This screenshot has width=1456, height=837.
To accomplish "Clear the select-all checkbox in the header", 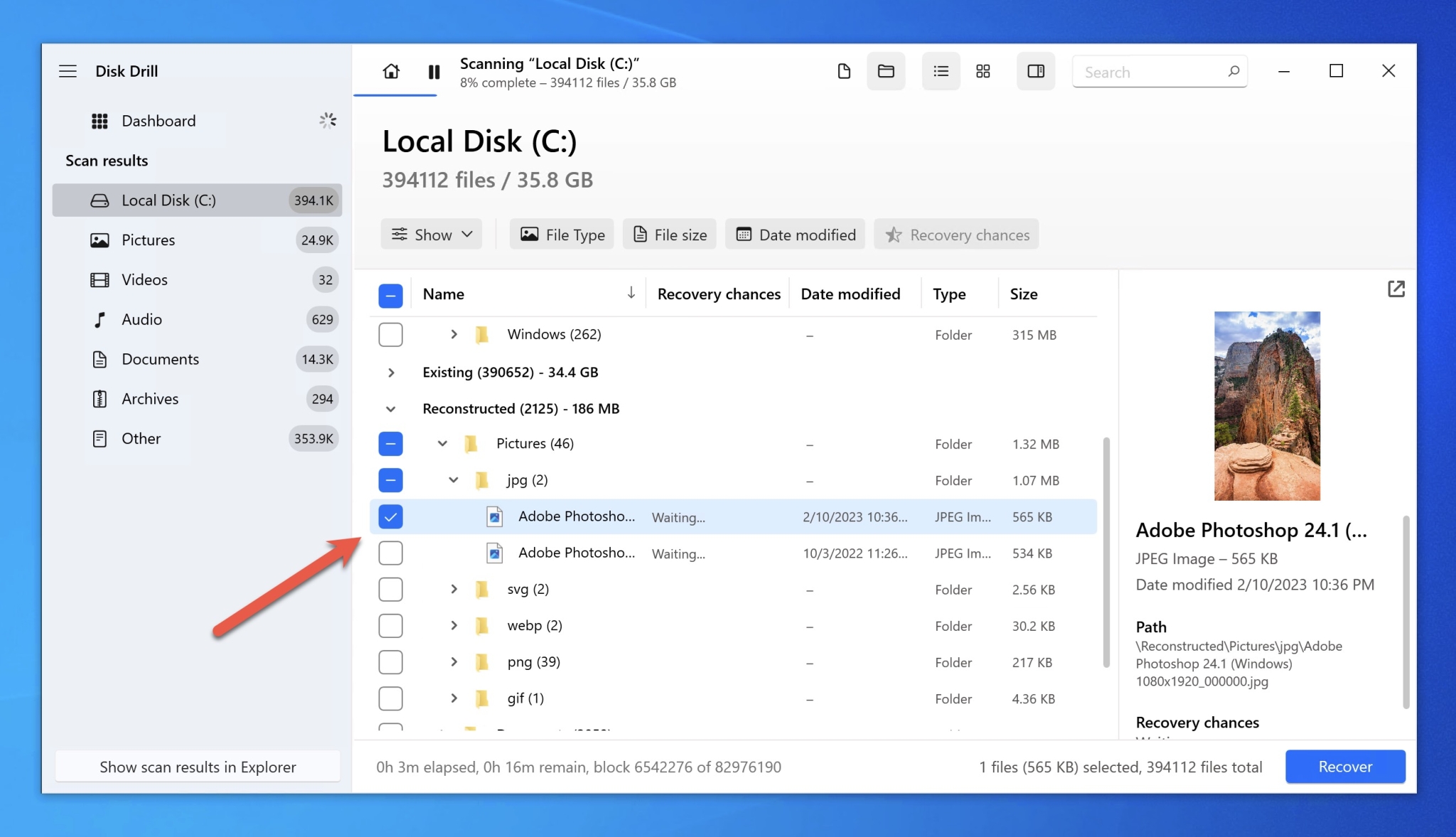I will click(390, 294).
